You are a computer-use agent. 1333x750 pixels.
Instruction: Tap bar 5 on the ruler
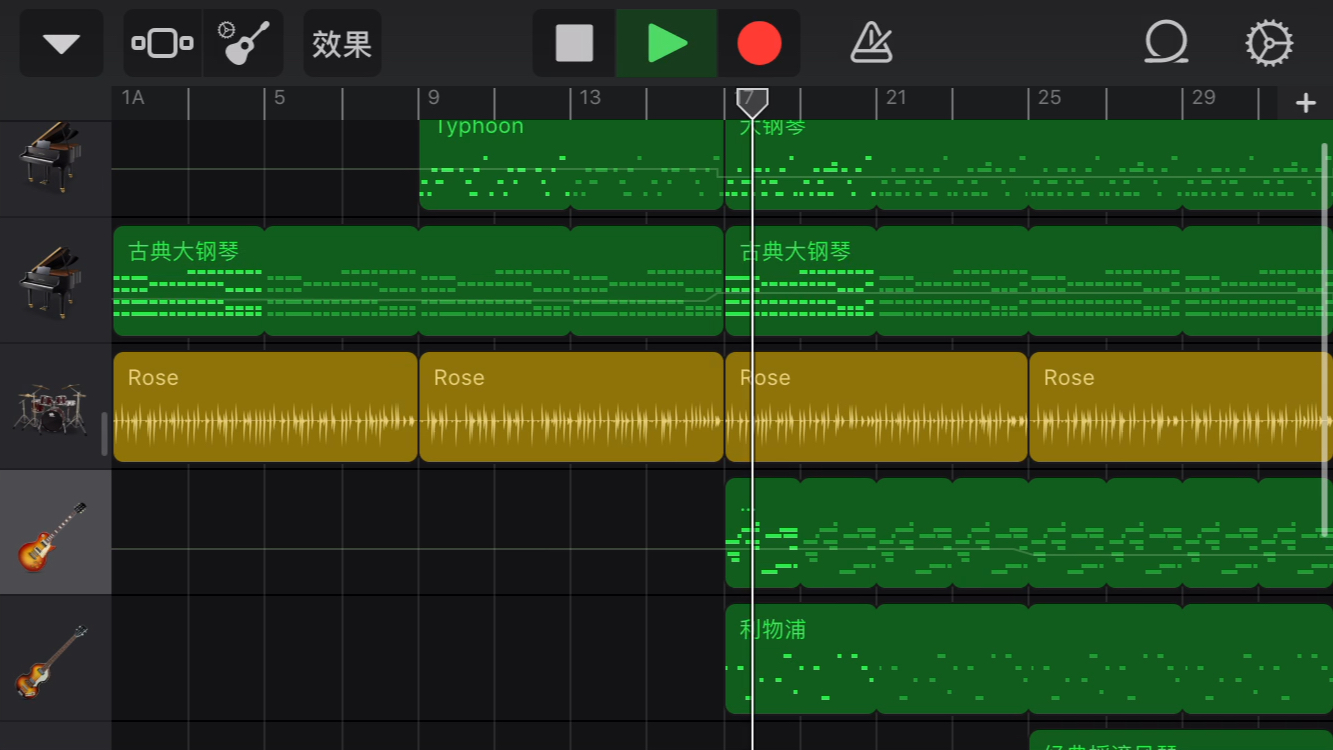280,98
